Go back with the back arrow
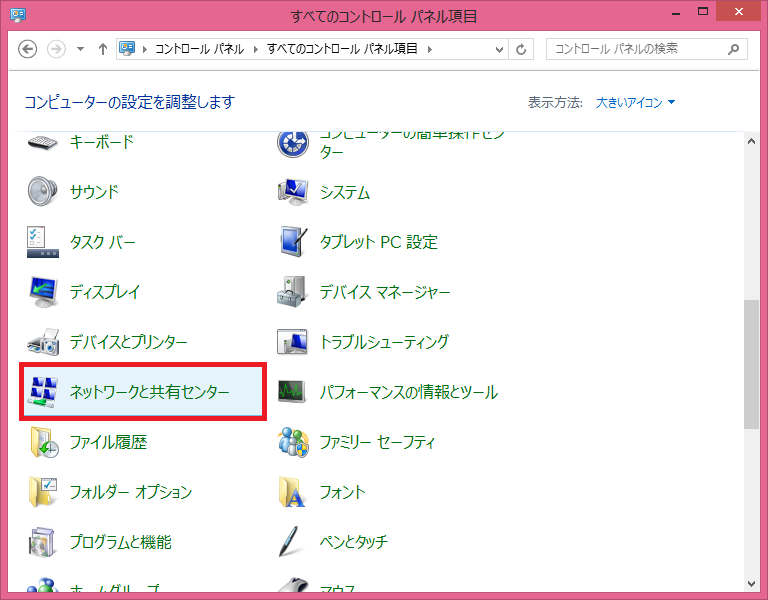Image resolution: width=768 pixels, height=600 pixels. click(27, 49)
